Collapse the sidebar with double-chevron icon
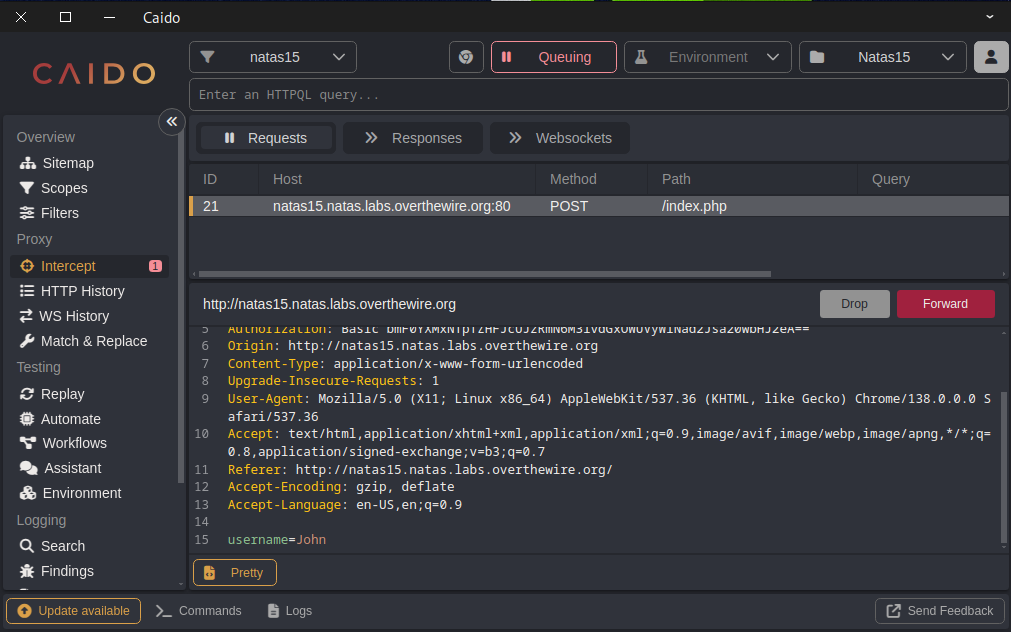This screenshot has height=632, width=1011. pyautogui.click(x=171, y=121)
